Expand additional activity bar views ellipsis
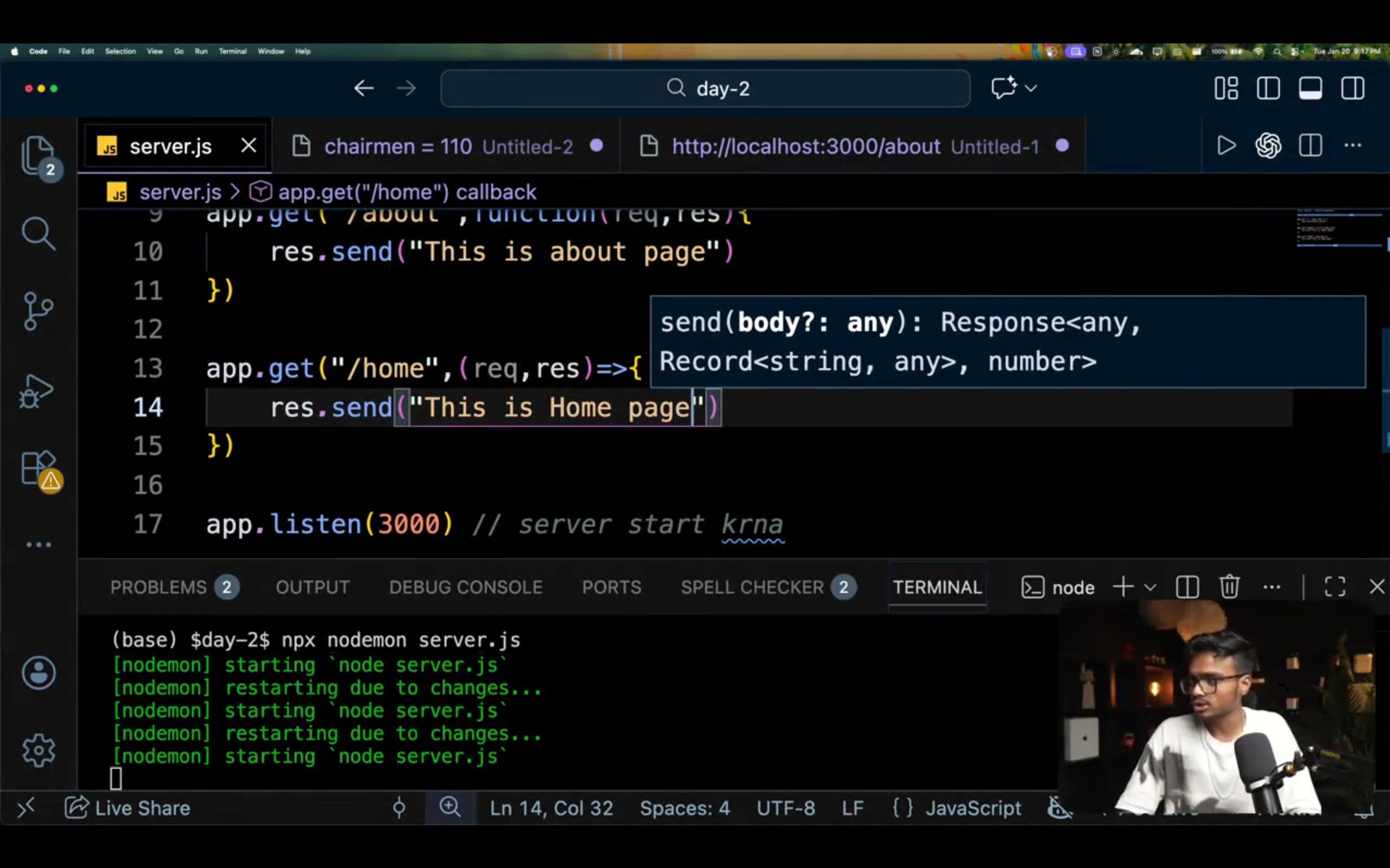Screen dimensions: 1390x868 point(38,544)
